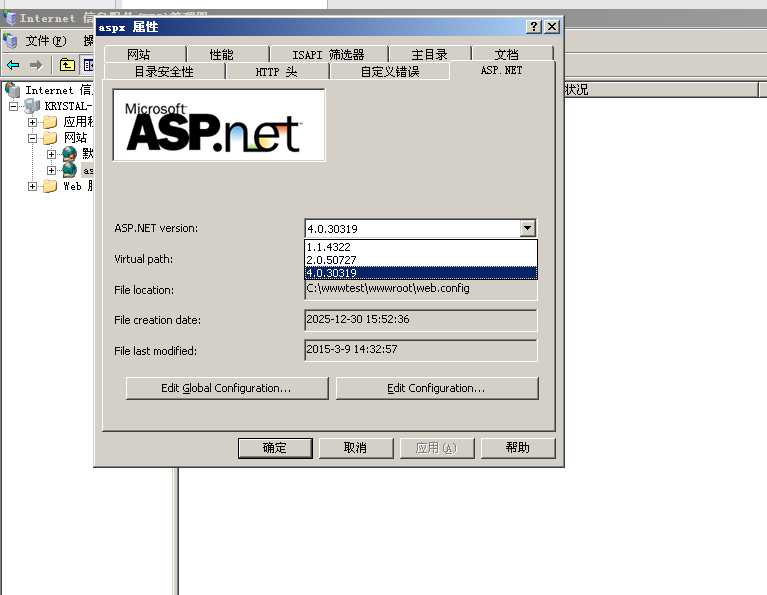Expand the application pools folder node
This screenshot has width=767, height=595.
(x=32, y=122)
